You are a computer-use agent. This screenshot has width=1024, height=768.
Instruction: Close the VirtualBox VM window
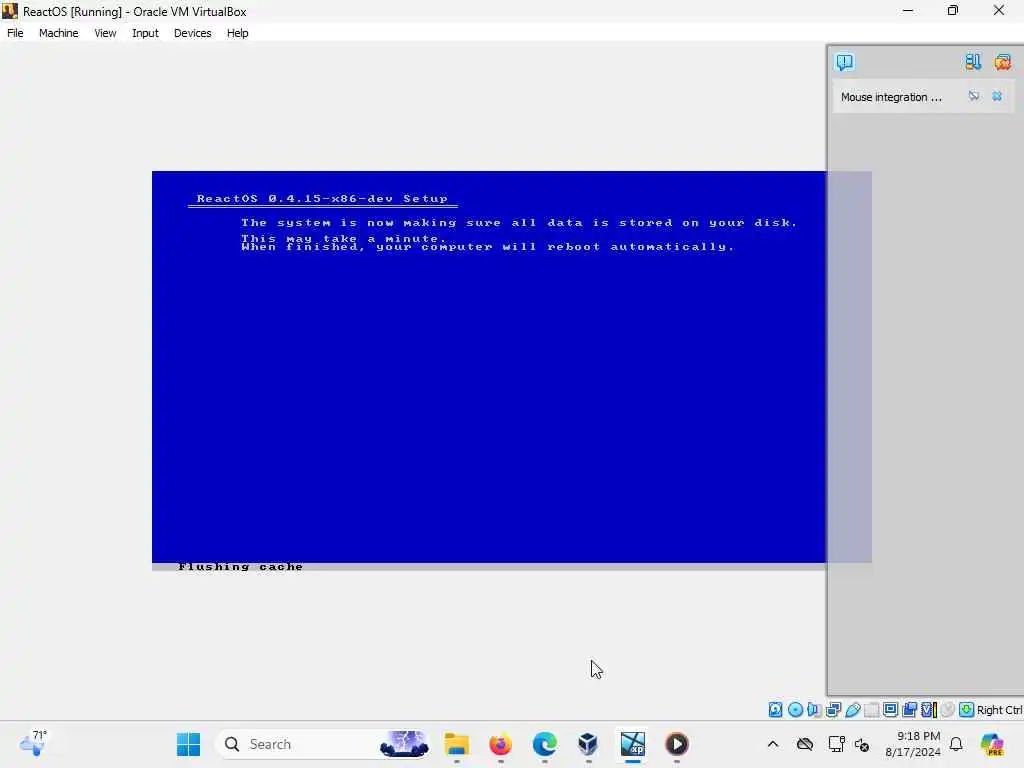click(x=999, y=11)
